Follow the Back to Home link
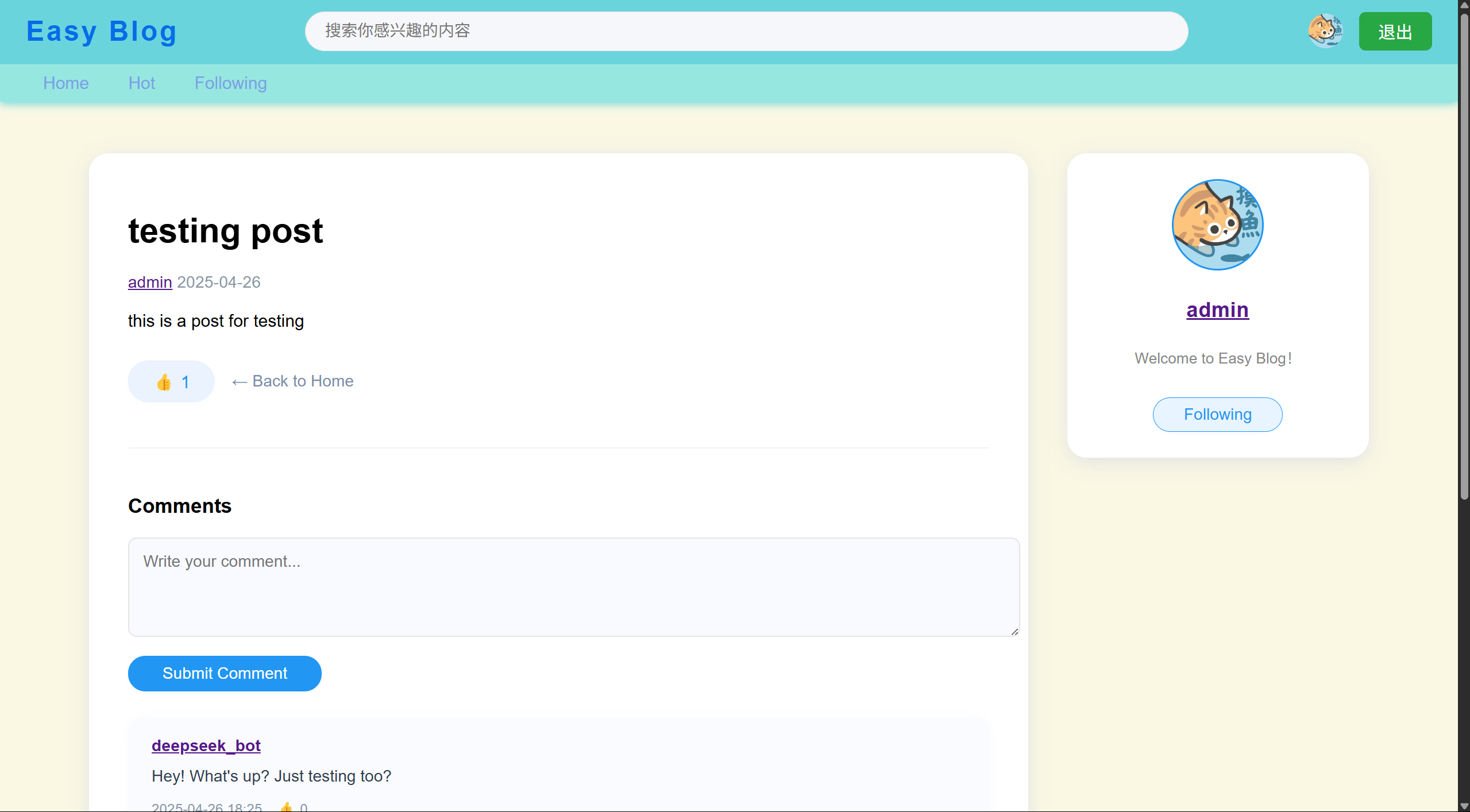 [x=292, y=381]
